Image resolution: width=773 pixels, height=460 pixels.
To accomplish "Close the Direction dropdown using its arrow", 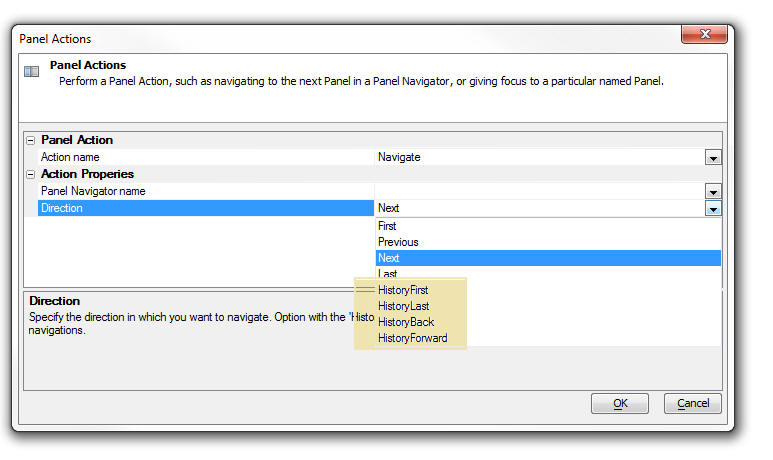I will coord(713,209).
